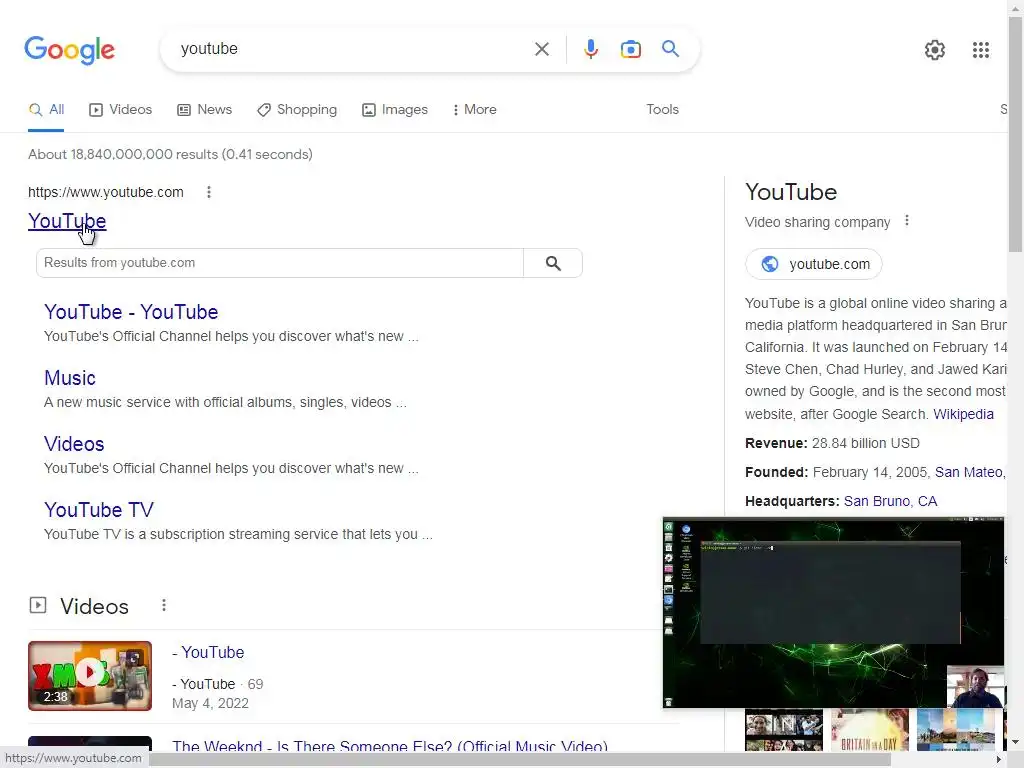Viewport: 1024px width, 768px height.
Task: Switch to the Videos search tab
Action: click(x=120, y=110)
